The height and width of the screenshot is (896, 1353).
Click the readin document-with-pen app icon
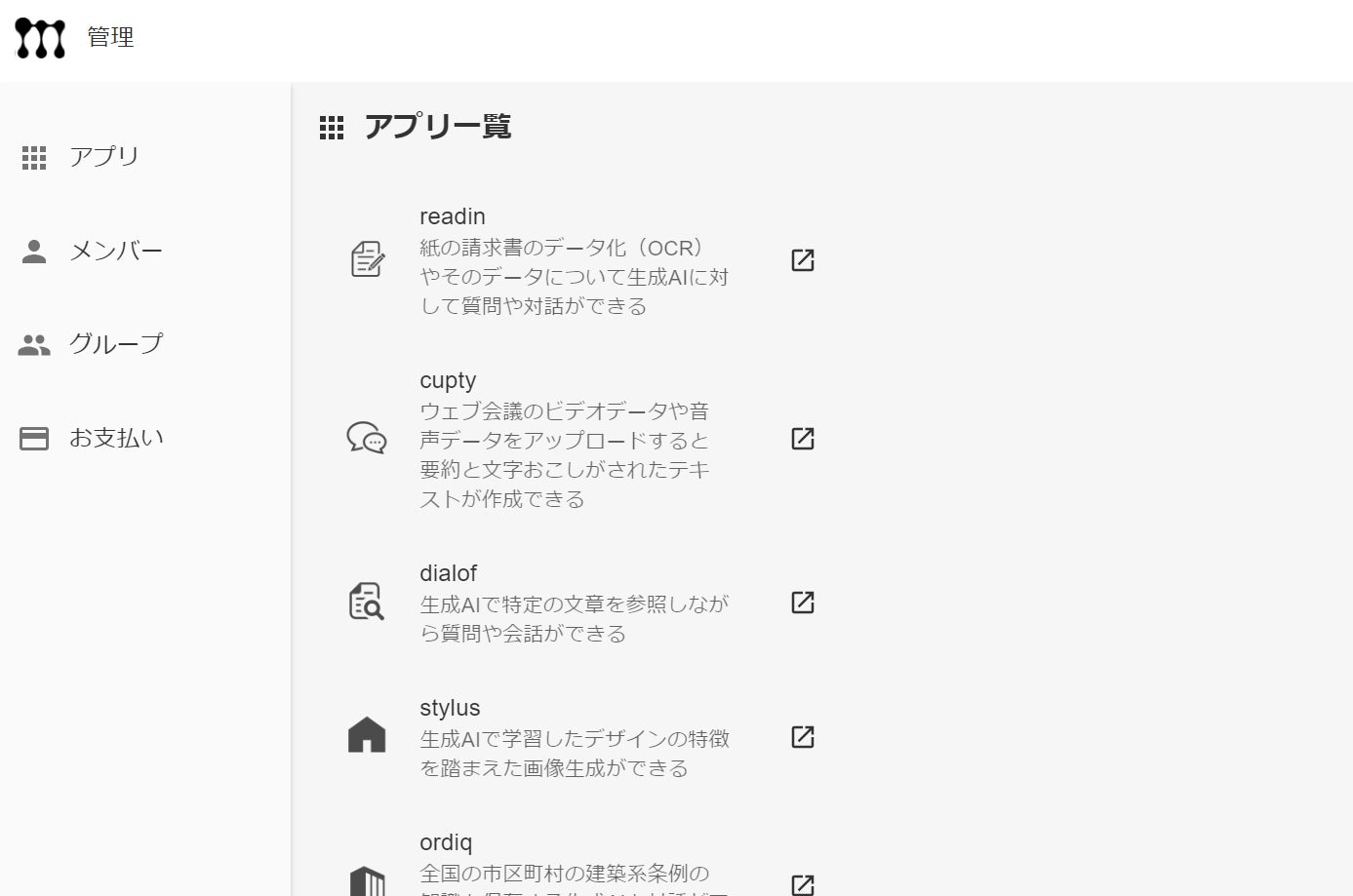367,259
